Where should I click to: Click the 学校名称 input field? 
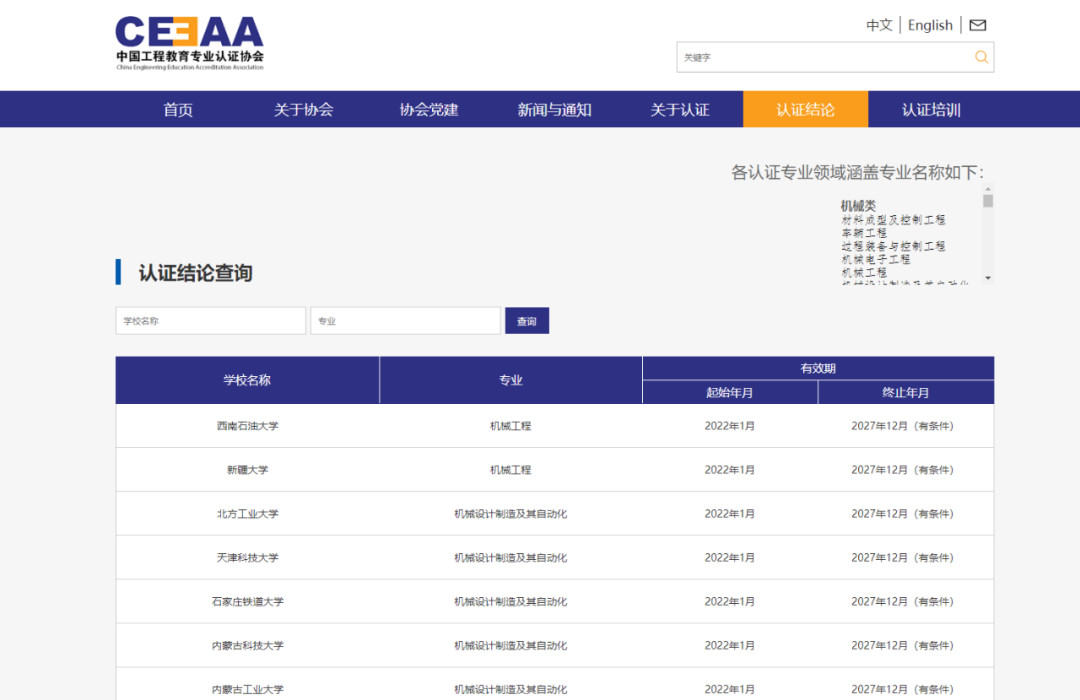click(210, 321)
